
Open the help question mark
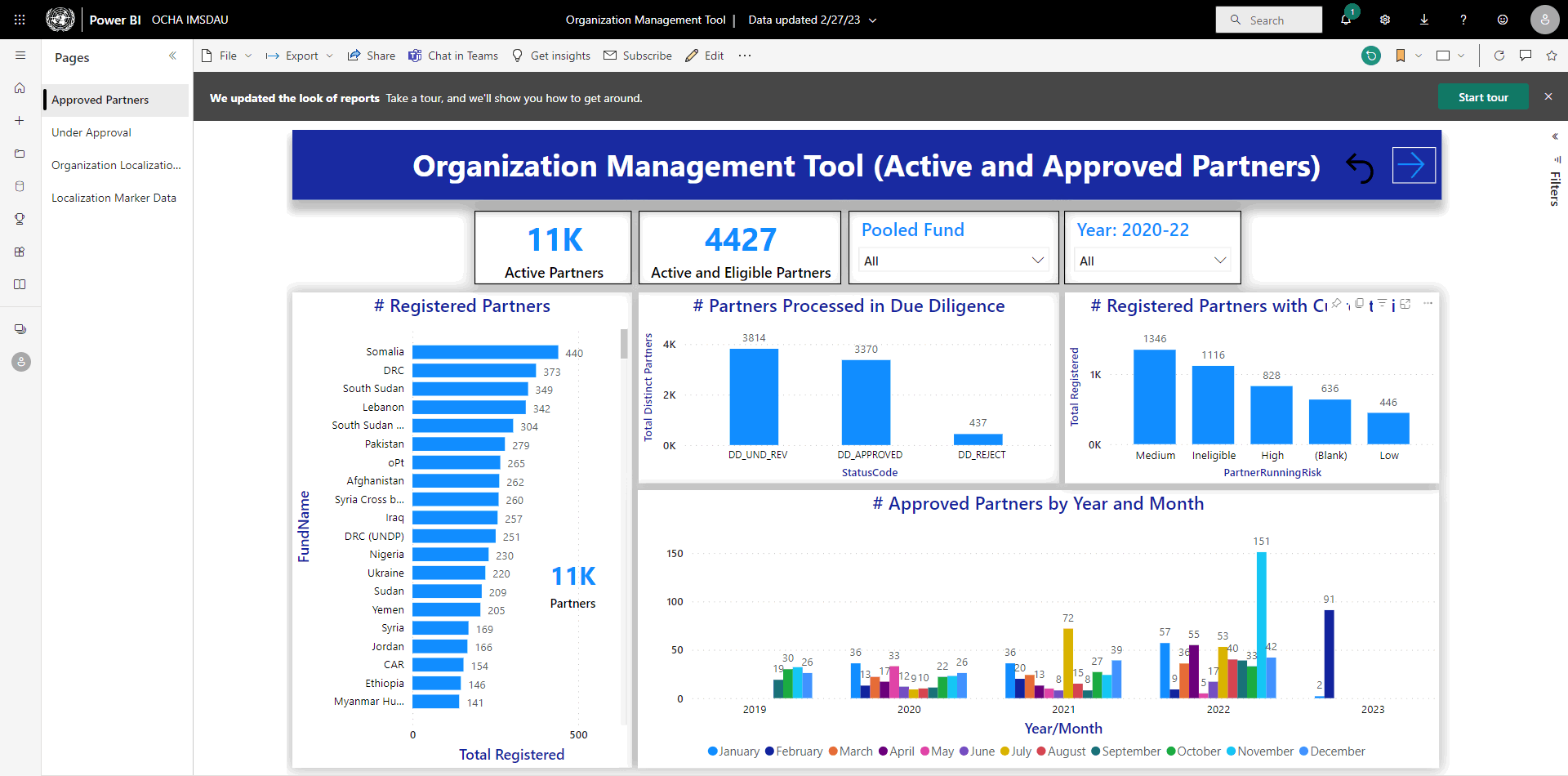click(1463, 20)
